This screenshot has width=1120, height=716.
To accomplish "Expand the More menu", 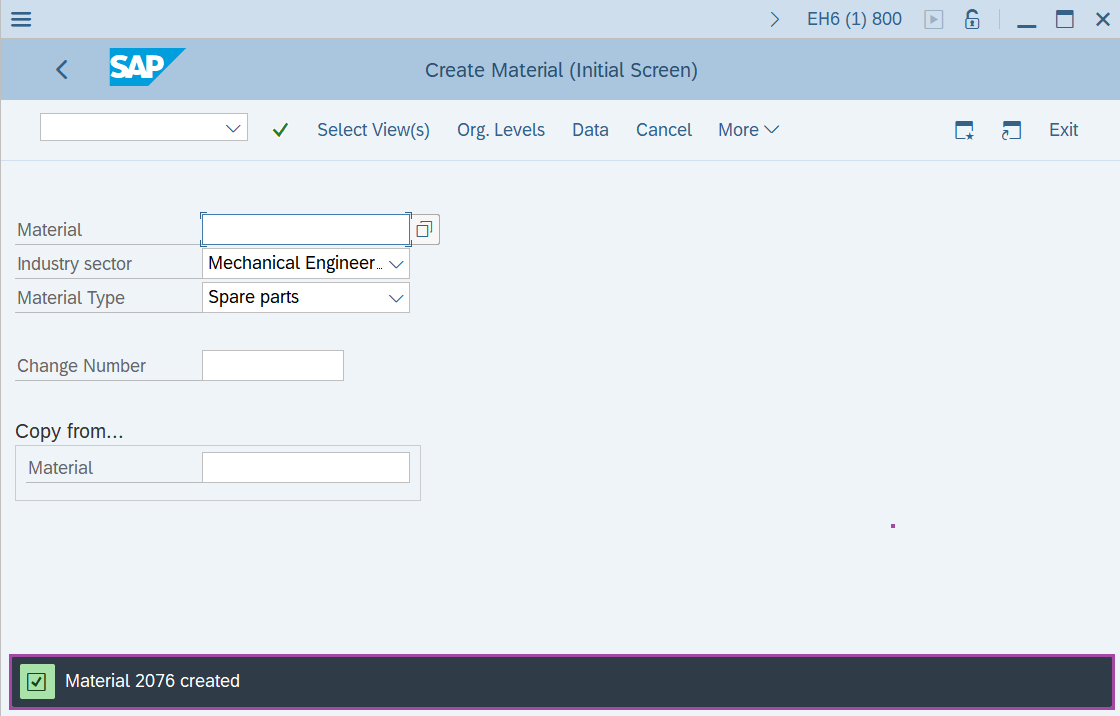I will [x=747, y=129].
